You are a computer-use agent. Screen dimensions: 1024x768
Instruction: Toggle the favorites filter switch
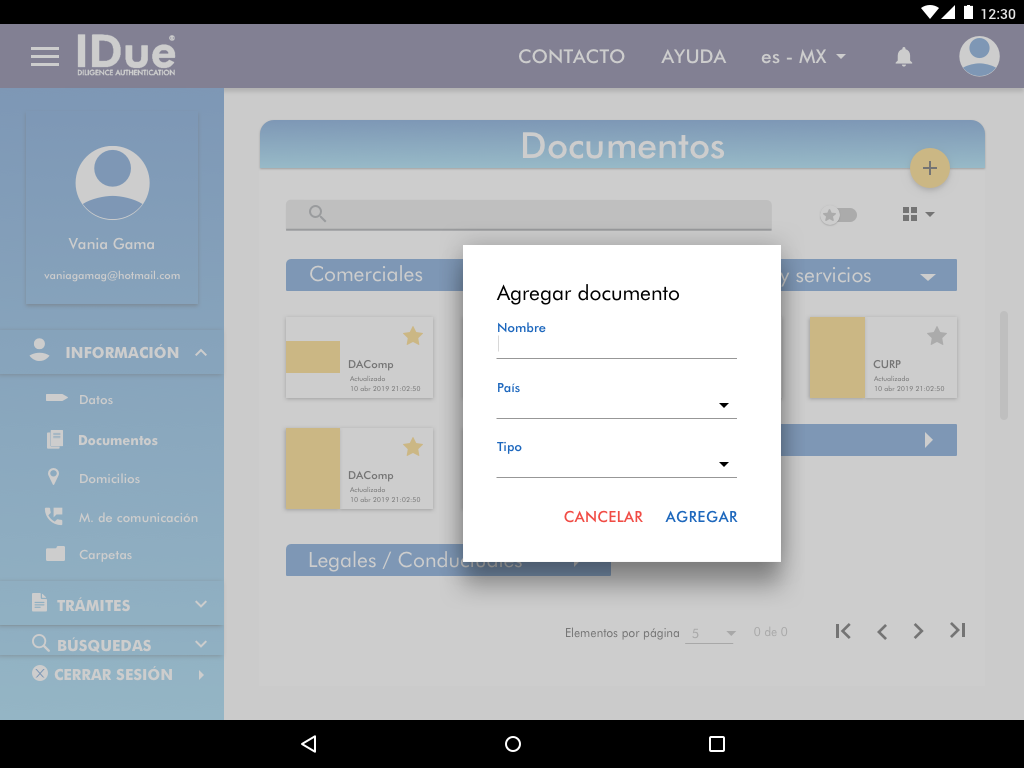(x=838, y=215)
